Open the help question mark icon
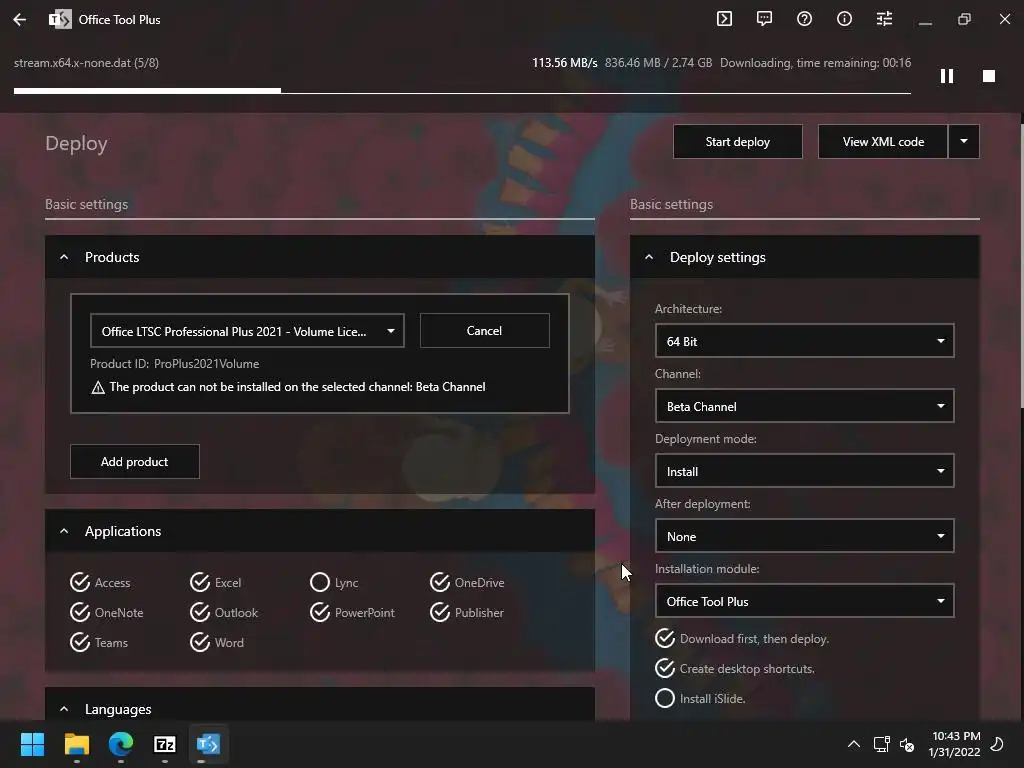Image resolution: width=1024 pixels, height=768 pixels. (x=805, y=19)
